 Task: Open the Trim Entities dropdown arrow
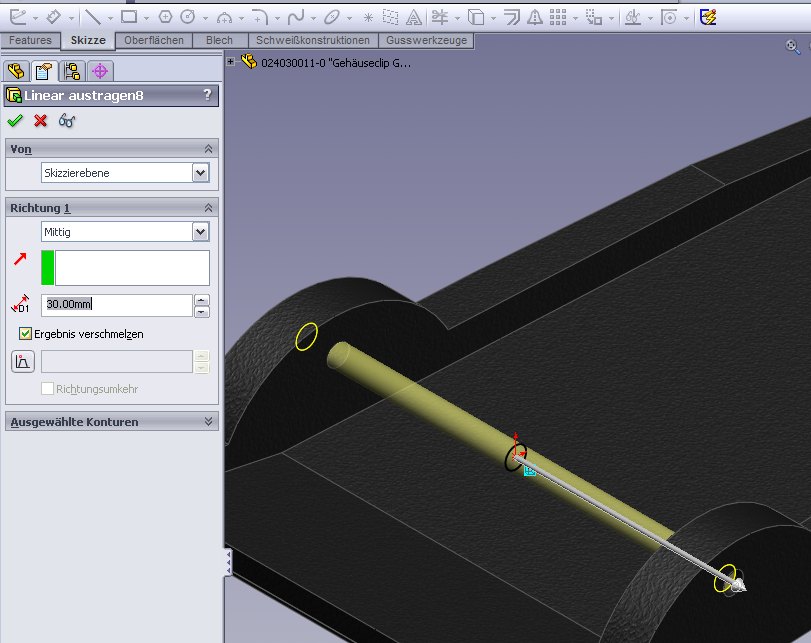point(457,19)
